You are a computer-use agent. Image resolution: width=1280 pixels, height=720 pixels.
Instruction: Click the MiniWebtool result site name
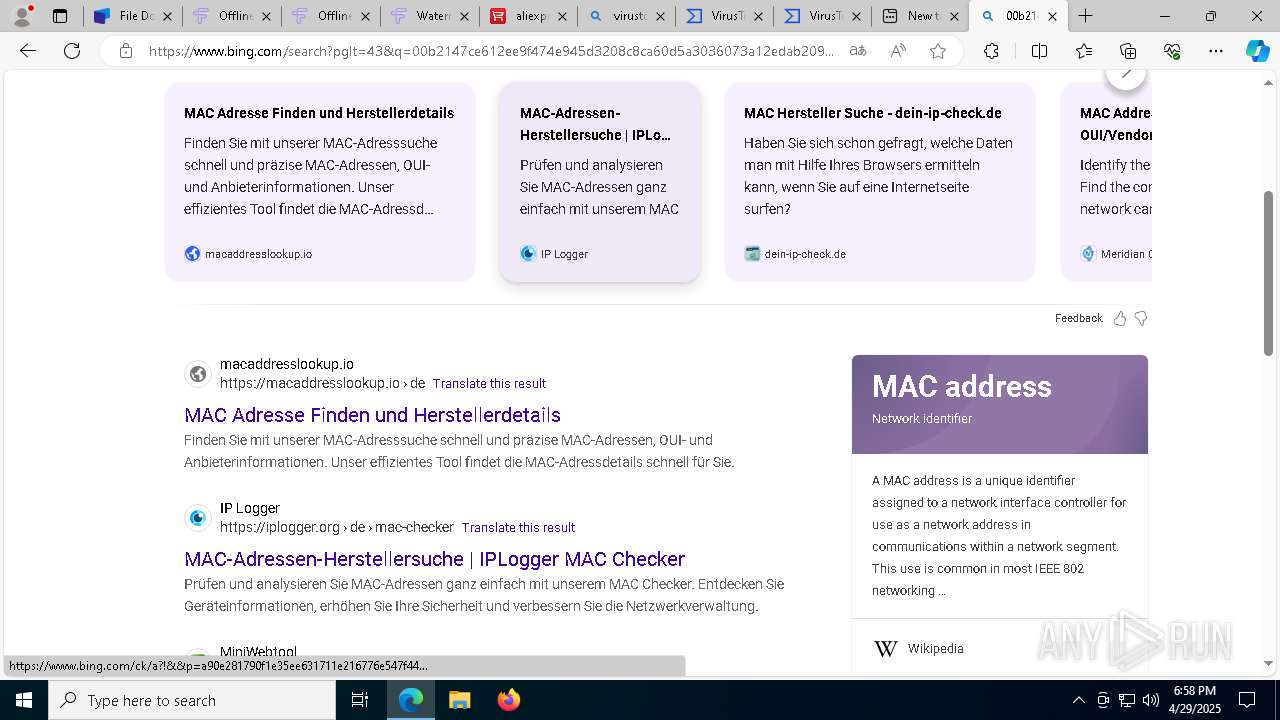(x=258, y=651)
